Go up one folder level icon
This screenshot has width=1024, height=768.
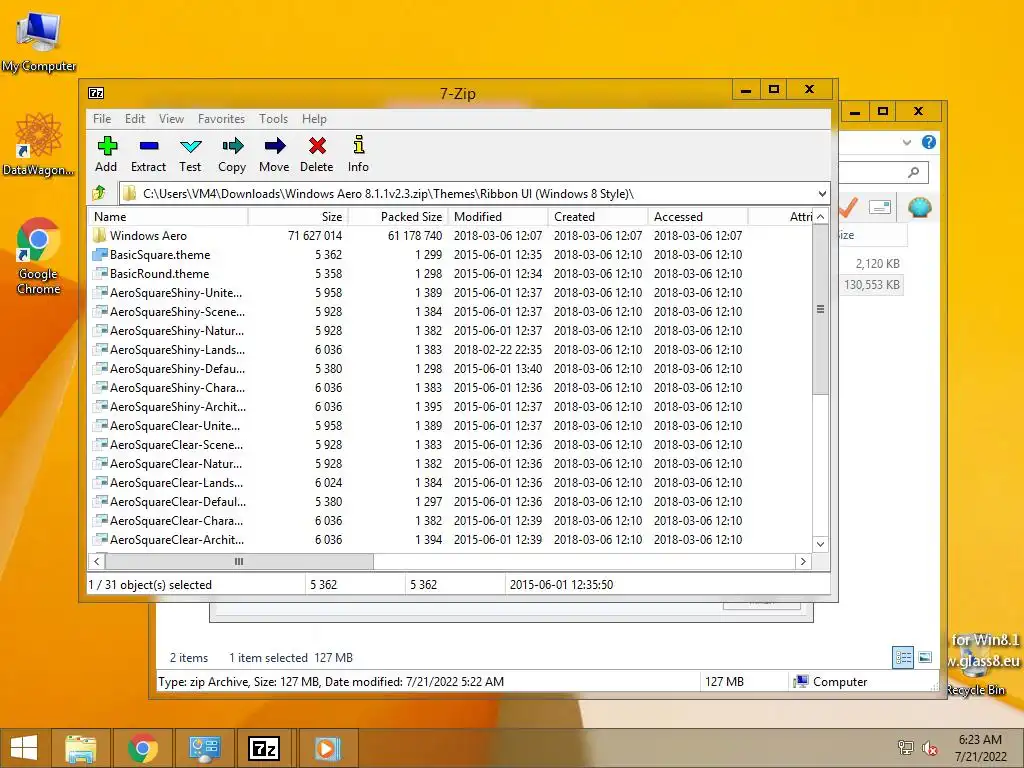click(99, 193)
